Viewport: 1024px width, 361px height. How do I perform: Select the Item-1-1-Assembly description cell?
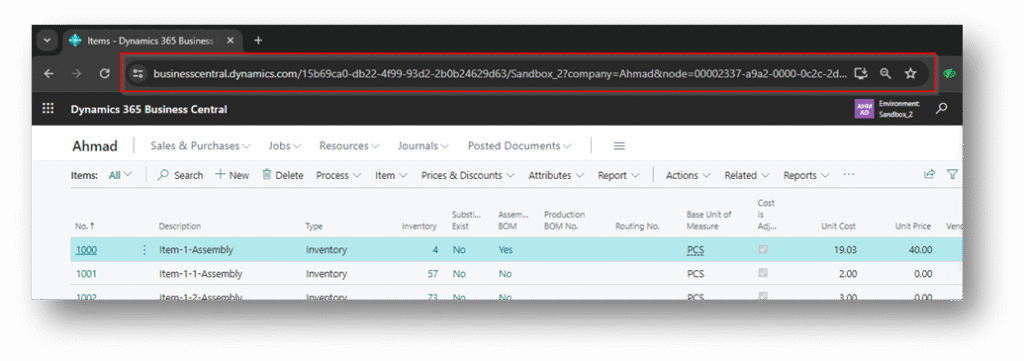tap(200, 274)
